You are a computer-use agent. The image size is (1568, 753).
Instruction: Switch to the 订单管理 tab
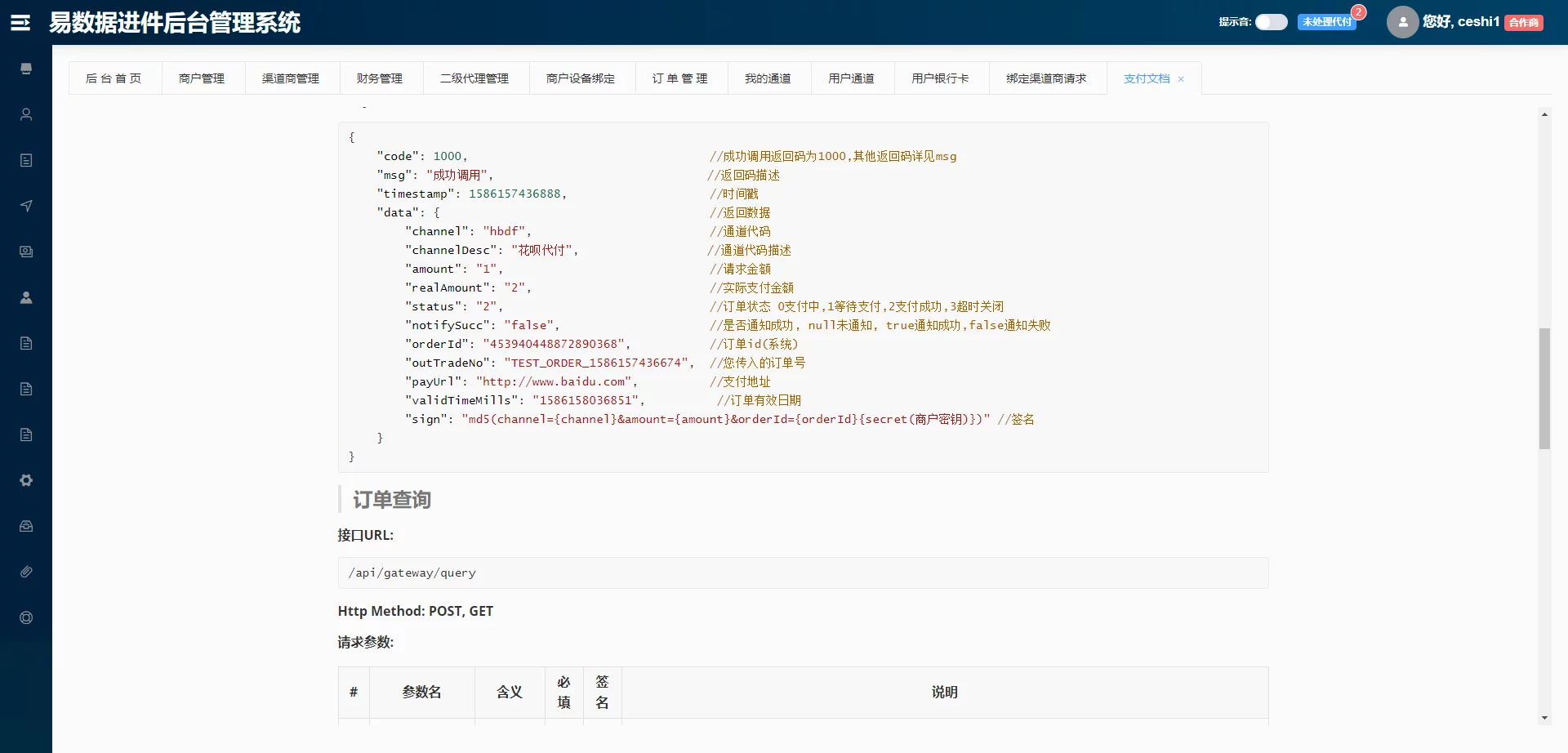[680, 78]
